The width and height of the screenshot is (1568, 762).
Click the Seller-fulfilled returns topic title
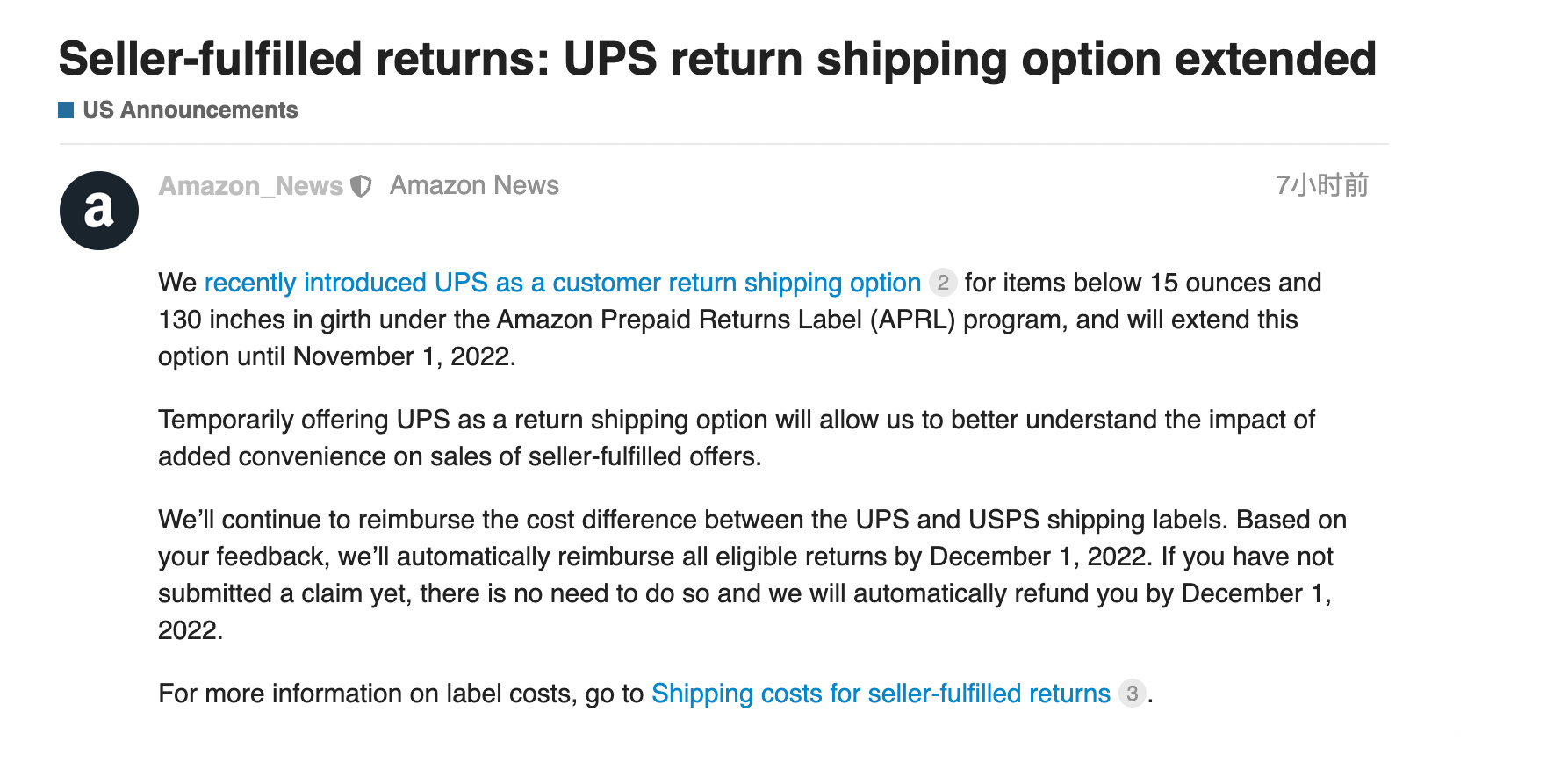click(x=717, y=59)
